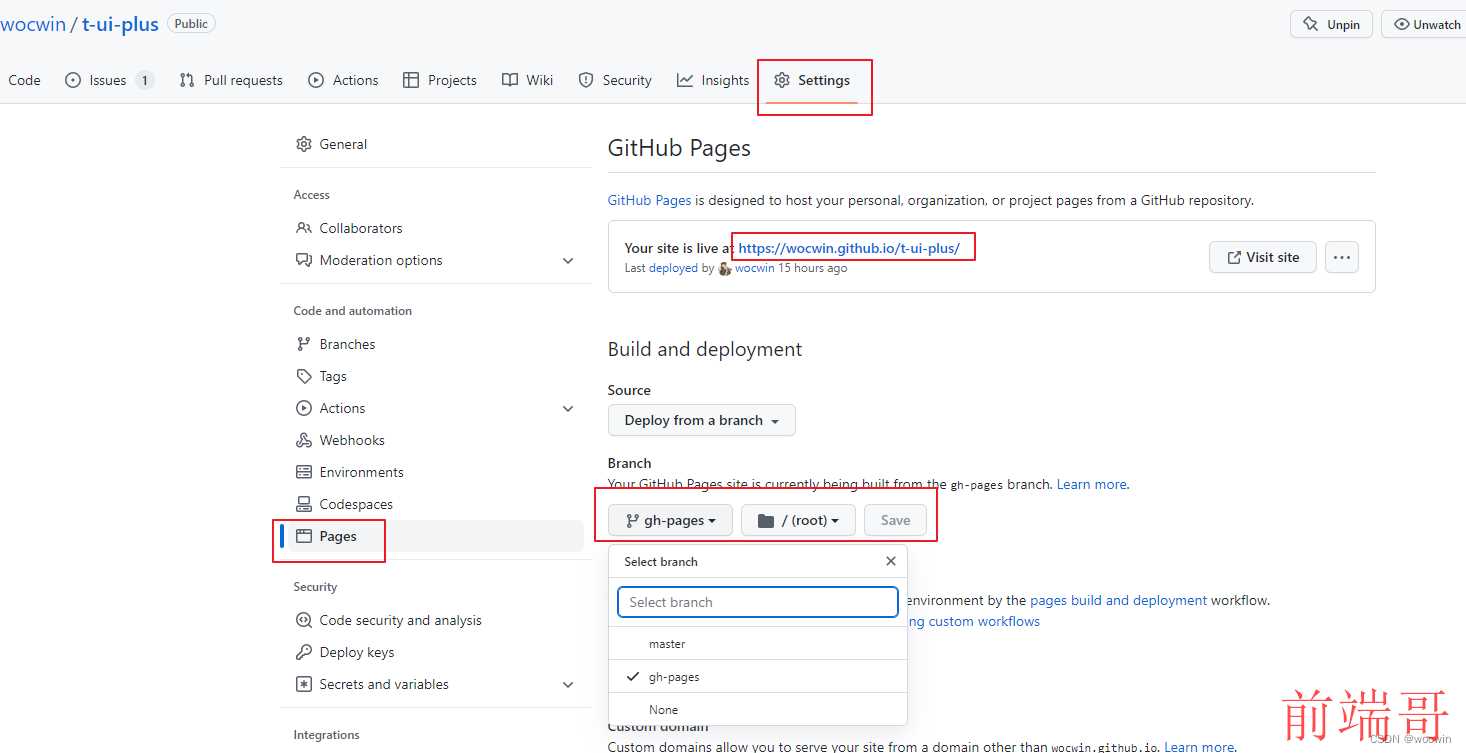Screen dimensions: 1466x753
Task: Open the Projects tab
Action: 440,80
